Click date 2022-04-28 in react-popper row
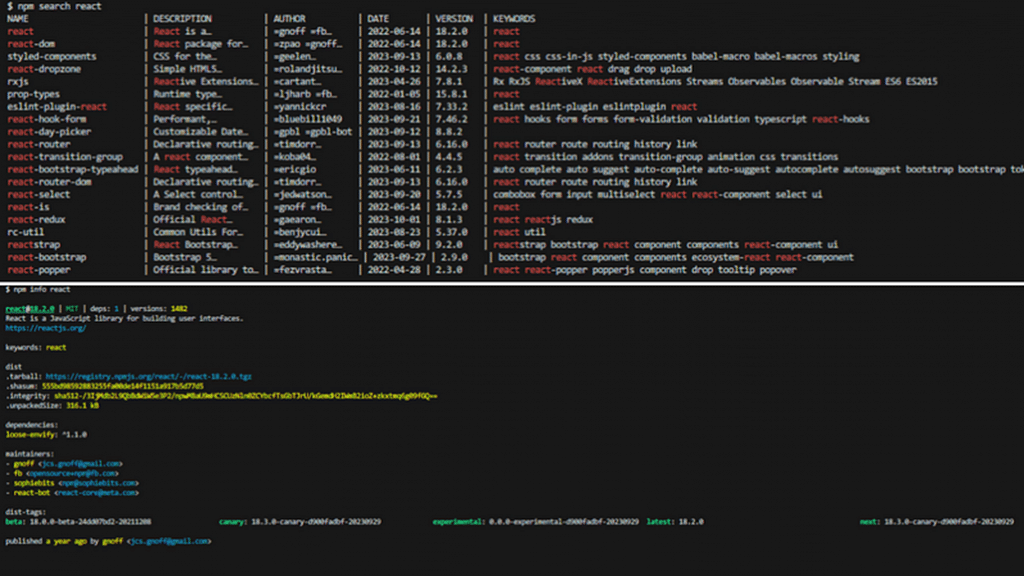 (x=394, y=270)
